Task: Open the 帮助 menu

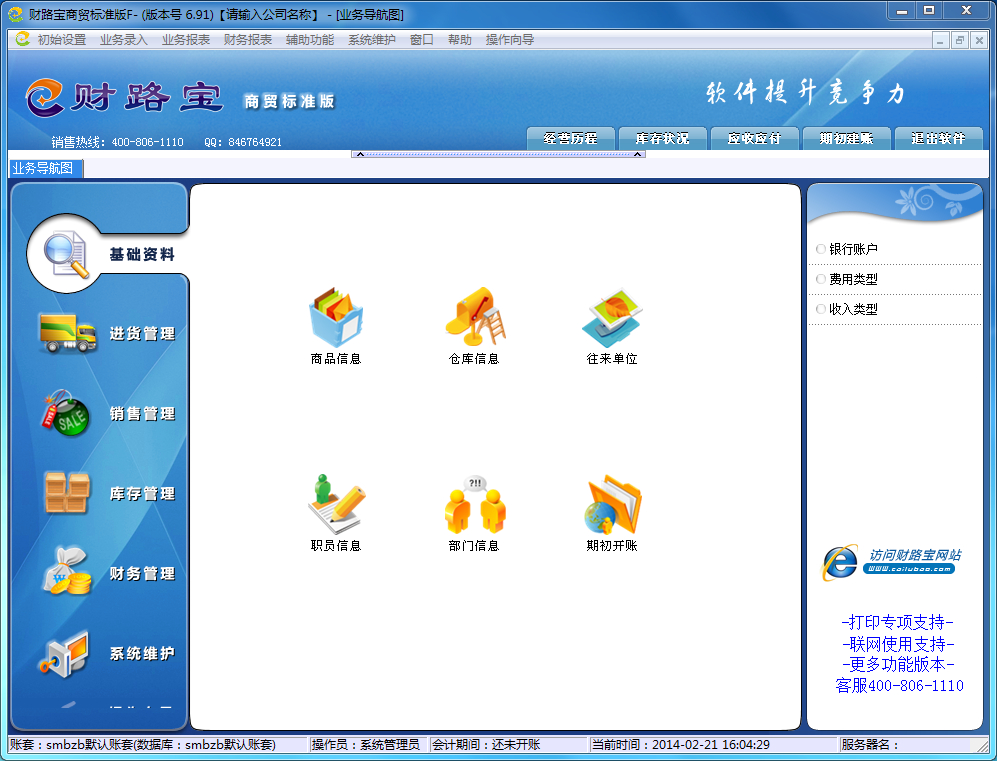Action: coord(460,39)
